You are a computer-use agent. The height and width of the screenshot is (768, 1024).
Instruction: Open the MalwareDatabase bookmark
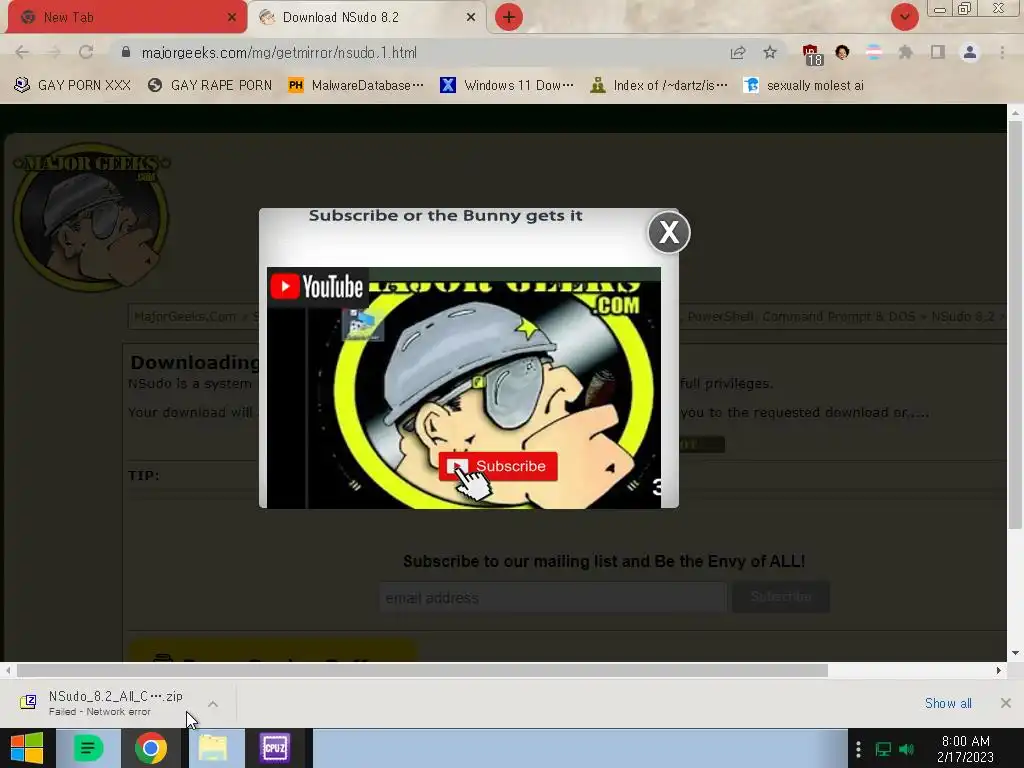[x=356, y=85]
